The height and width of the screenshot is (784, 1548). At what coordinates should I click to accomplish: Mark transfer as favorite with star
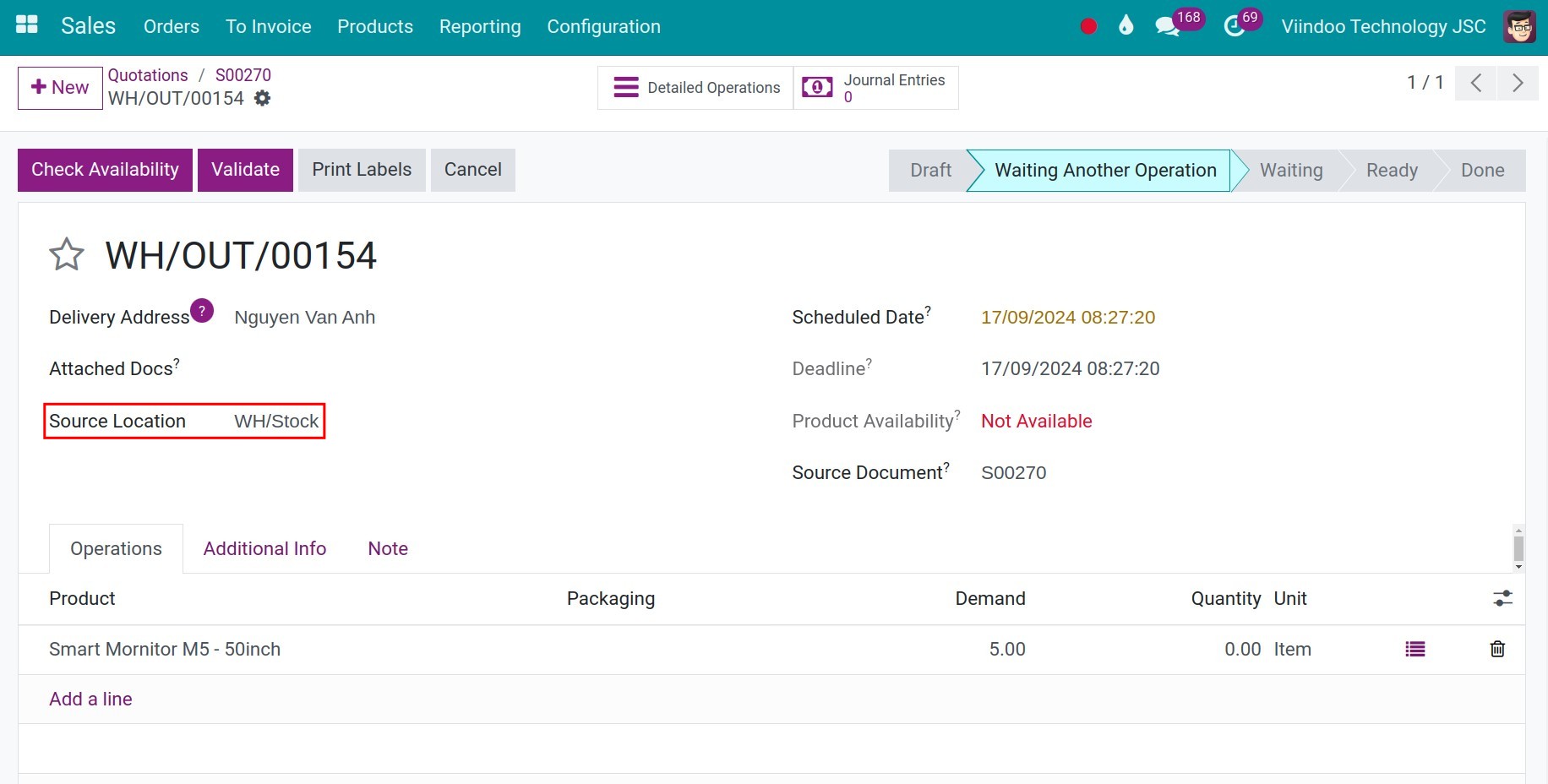coord(67,254)
